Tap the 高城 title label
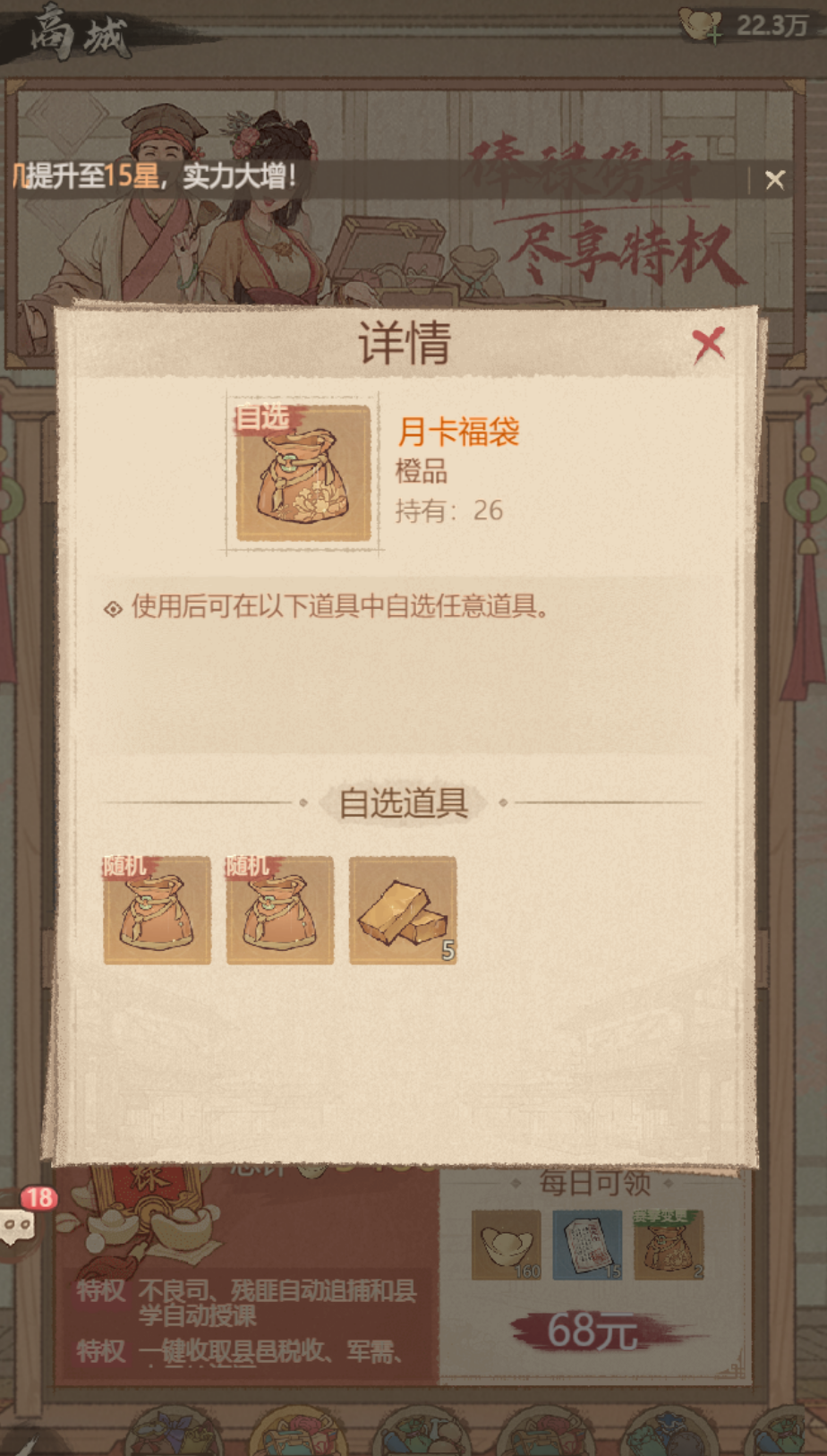Viewport: 827px width, 1456px height. (79, 33)
